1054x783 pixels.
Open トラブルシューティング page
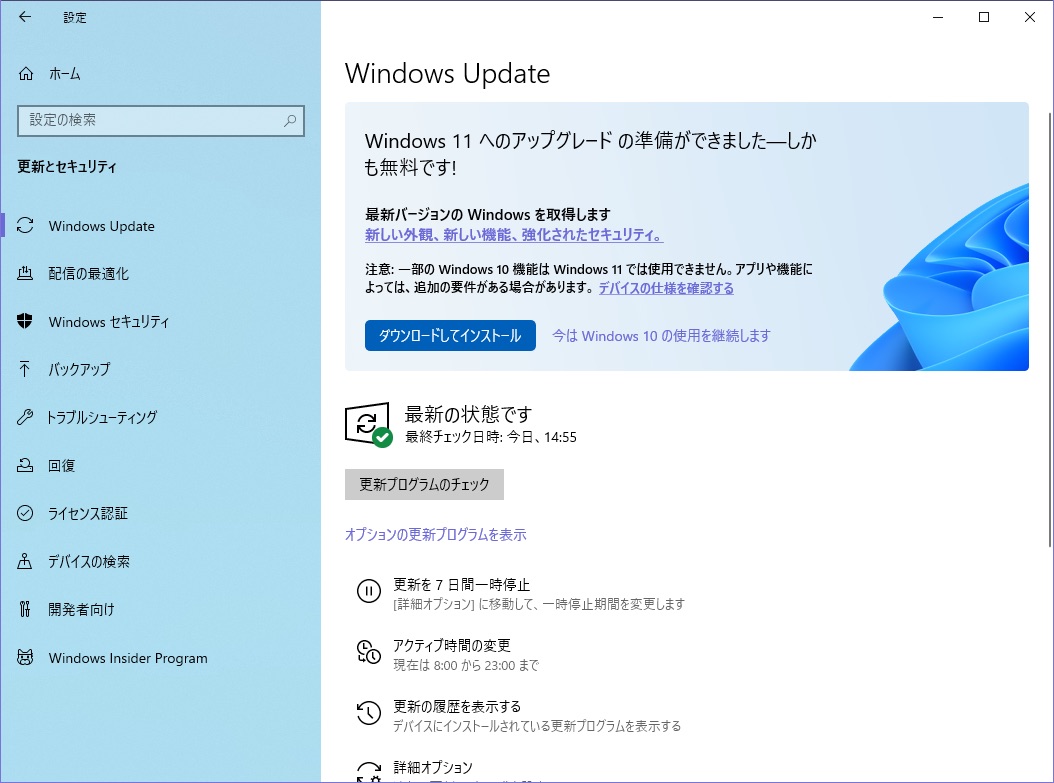point(161,417)
